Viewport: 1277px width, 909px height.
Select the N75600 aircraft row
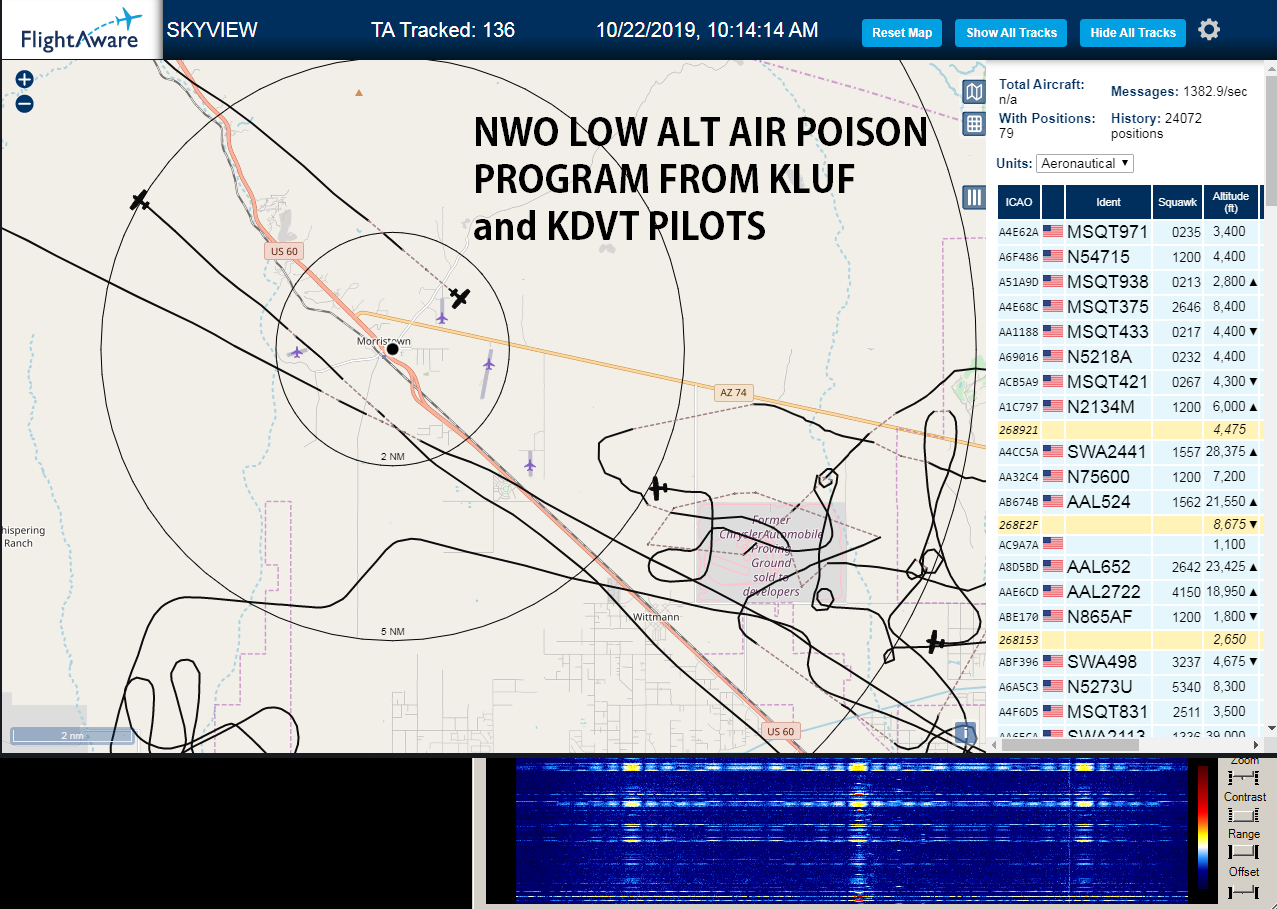pos(1130,477)
